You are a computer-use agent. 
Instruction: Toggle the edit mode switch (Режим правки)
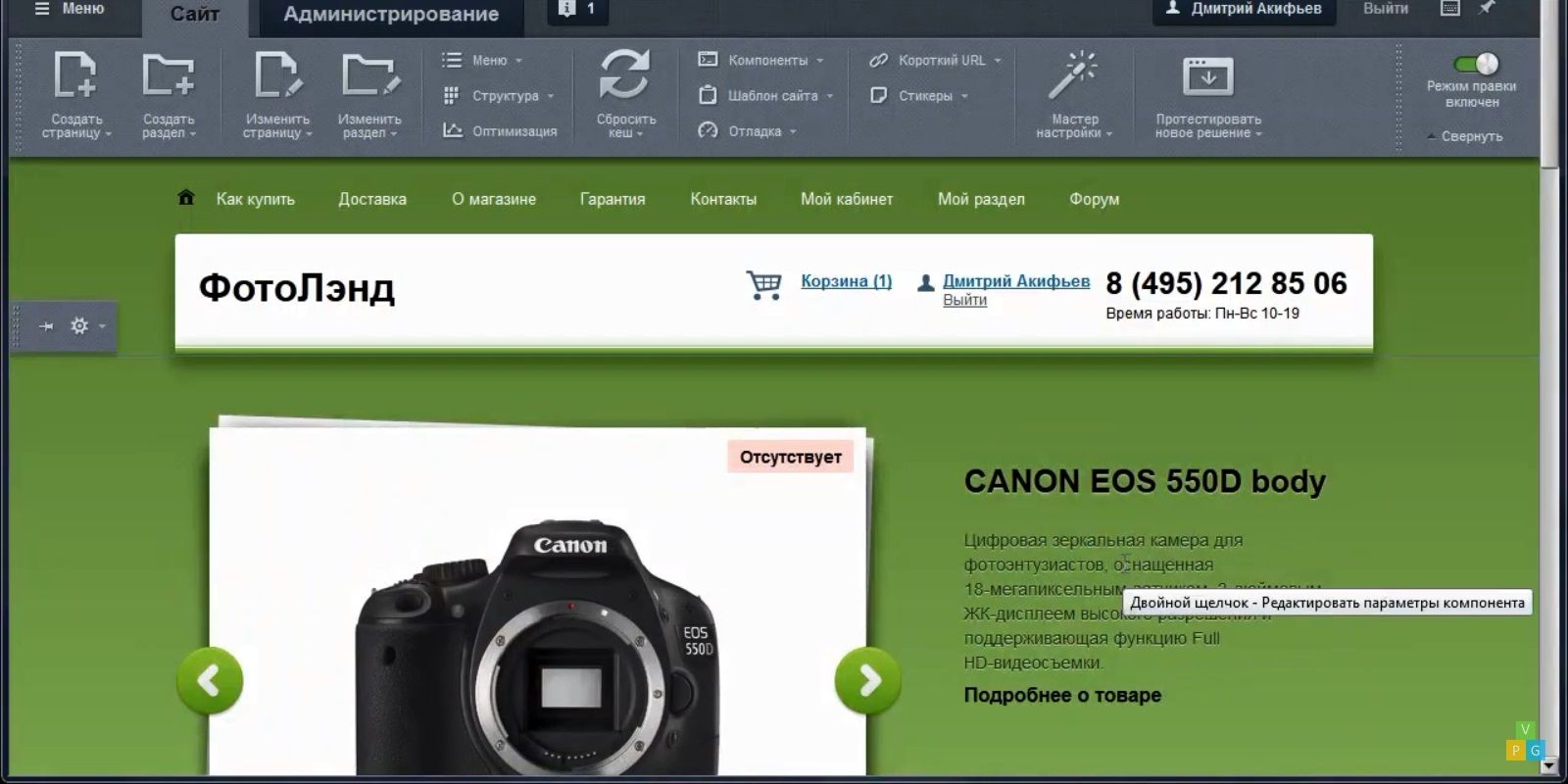pos(1476,65)
